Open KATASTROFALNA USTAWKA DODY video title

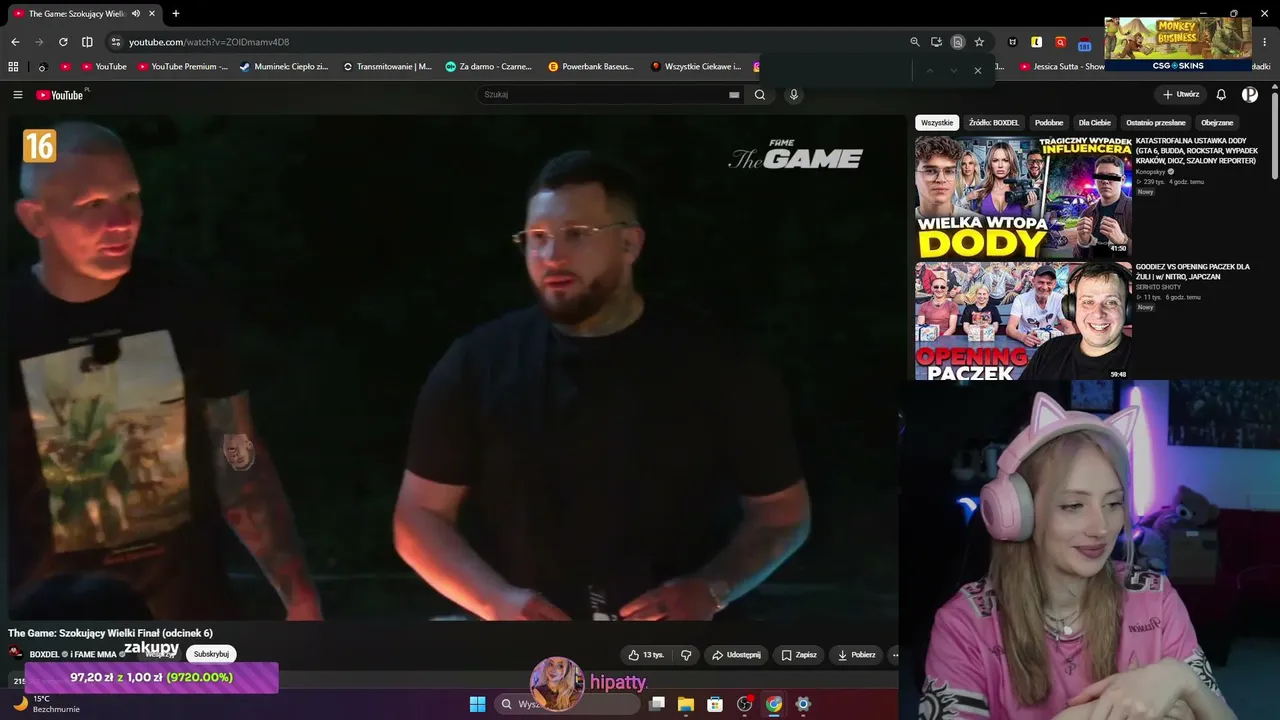[x=1197, y=151]
